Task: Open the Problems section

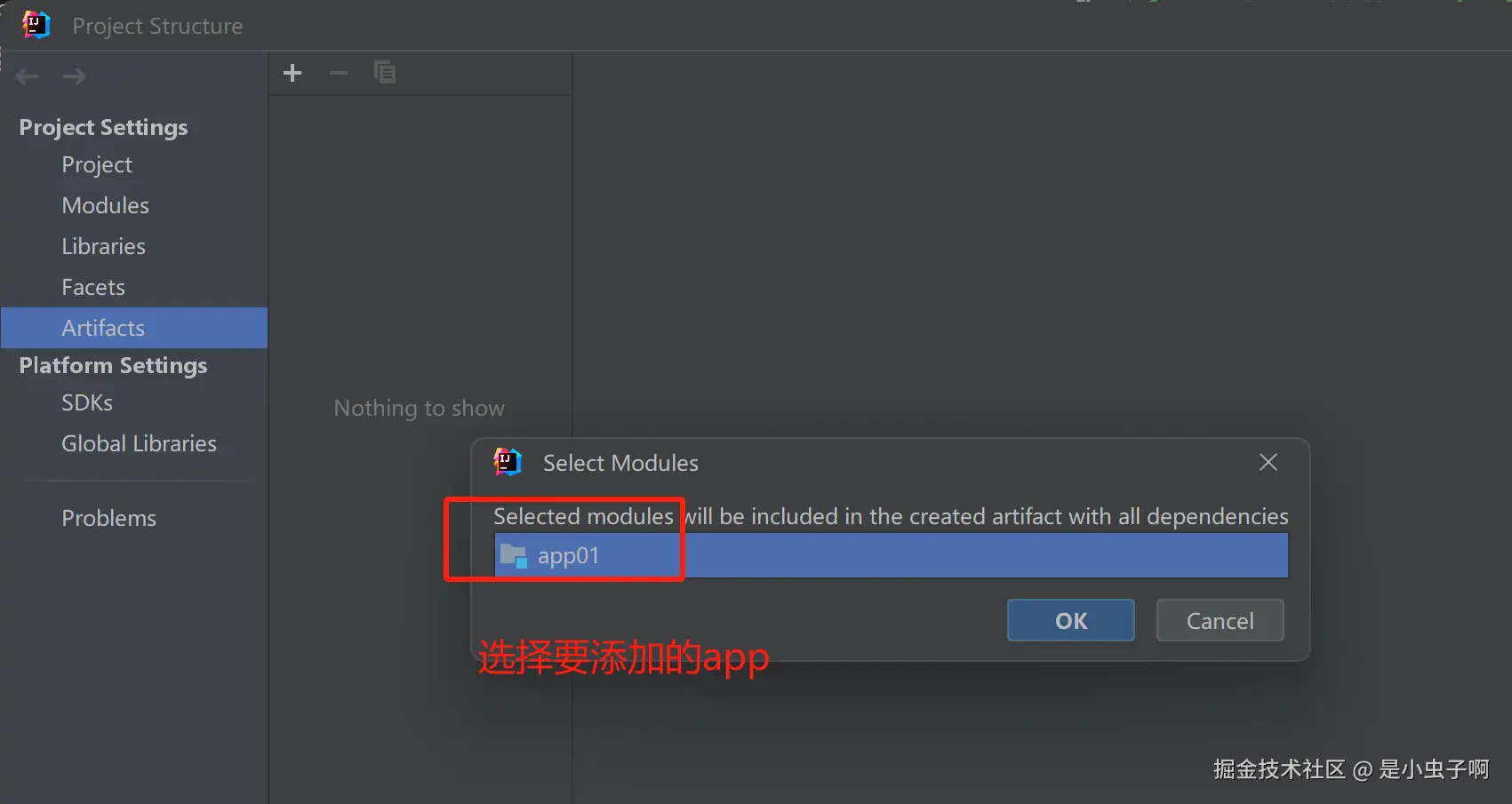Action: pos(109,519)
